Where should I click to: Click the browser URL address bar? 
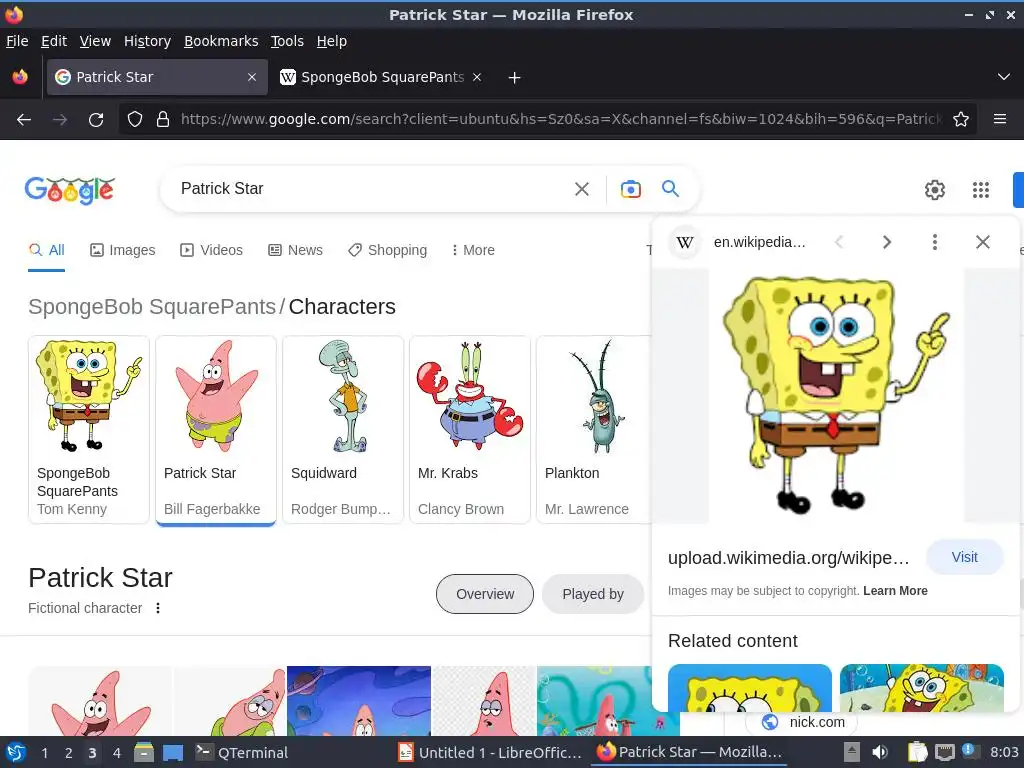coord(562,120)
